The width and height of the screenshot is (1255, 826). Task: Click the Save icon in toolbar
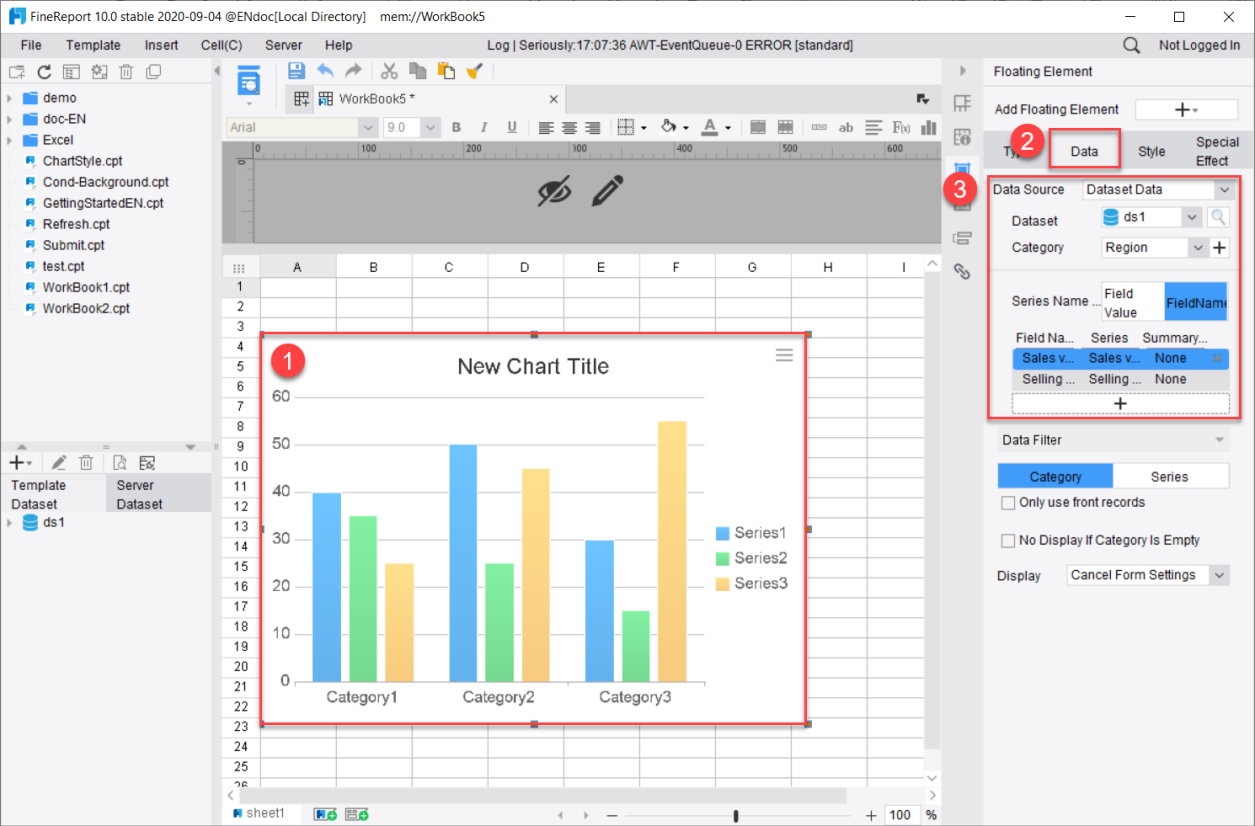pos(296,71)
